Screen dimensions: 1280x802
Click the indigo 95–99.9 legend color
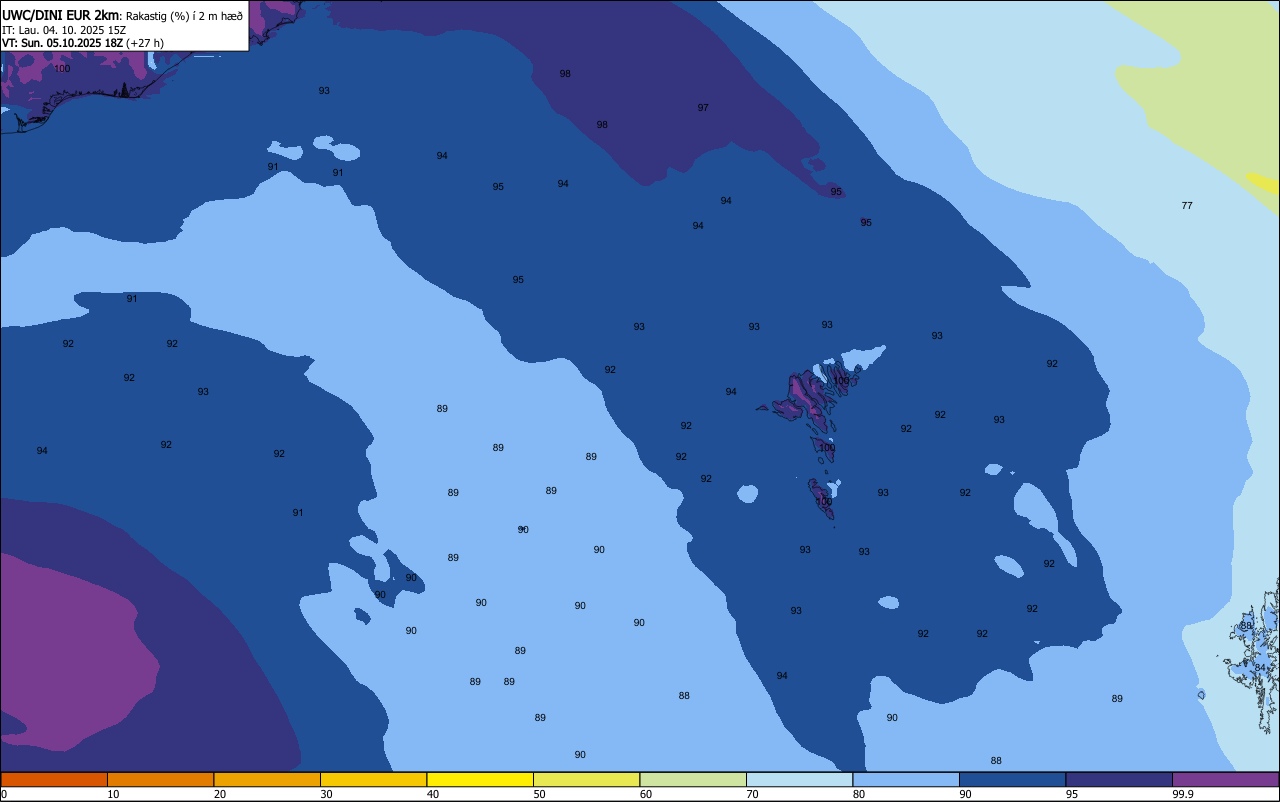click(1119, 779)
